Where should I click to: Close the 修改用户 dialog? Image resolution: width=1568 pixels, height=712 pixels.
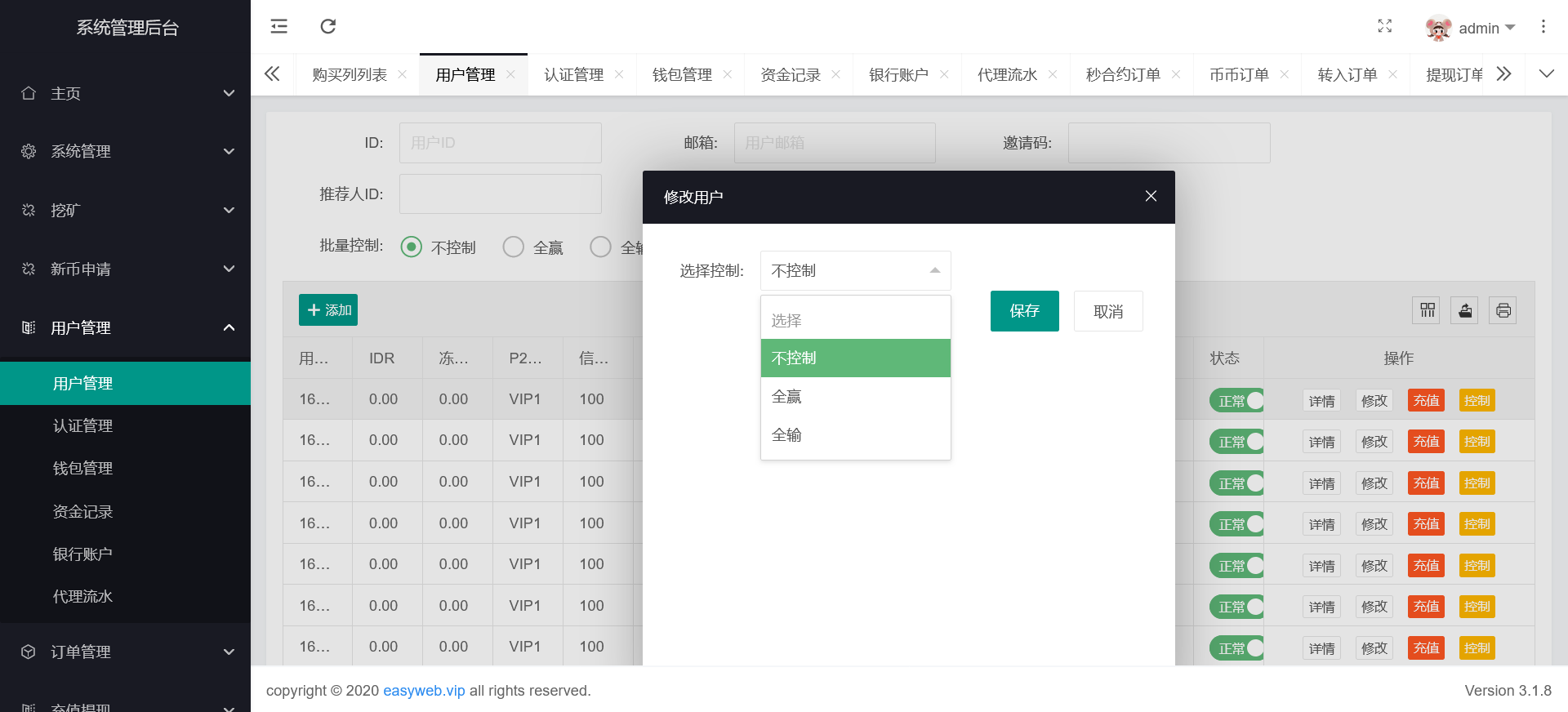1151,196
